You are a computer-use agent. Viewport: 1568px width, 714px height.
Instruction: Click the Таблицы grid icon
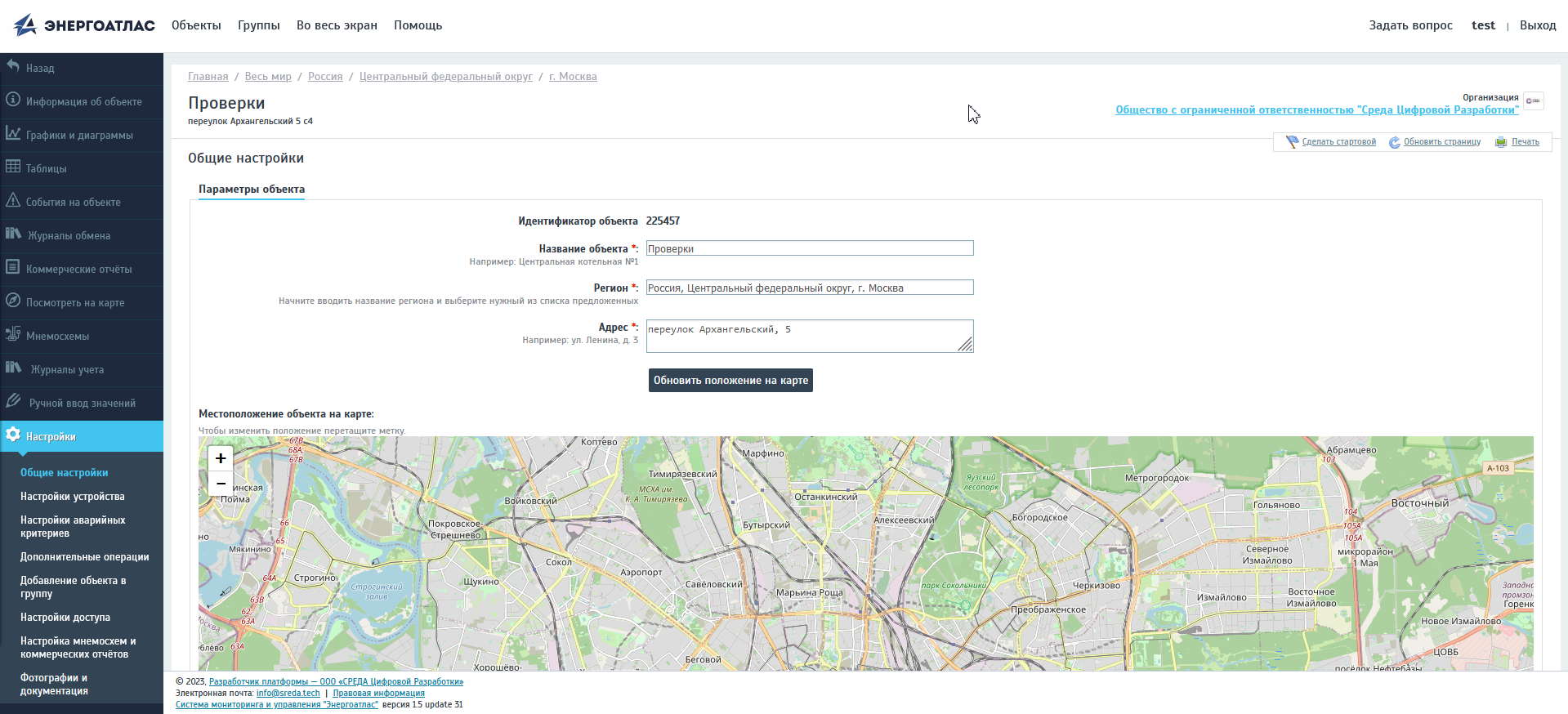pos(13,167)
